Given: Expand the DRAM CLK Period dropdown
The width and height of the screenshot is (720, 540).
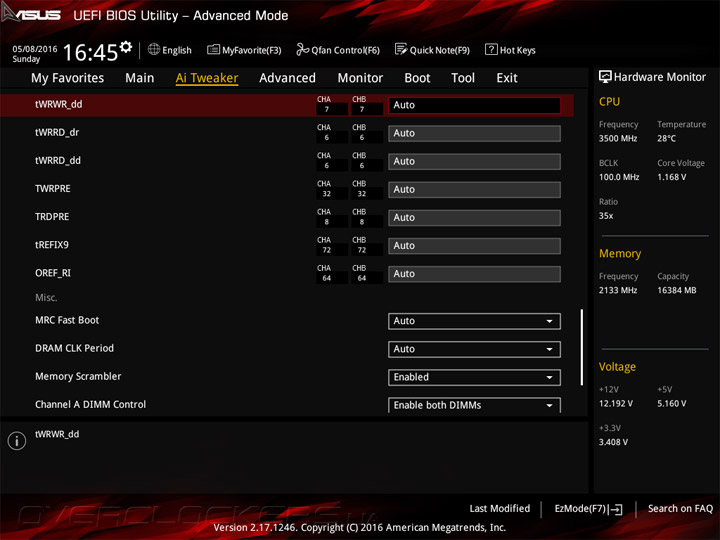Looking at the screenshot, I should coord(474,349).
